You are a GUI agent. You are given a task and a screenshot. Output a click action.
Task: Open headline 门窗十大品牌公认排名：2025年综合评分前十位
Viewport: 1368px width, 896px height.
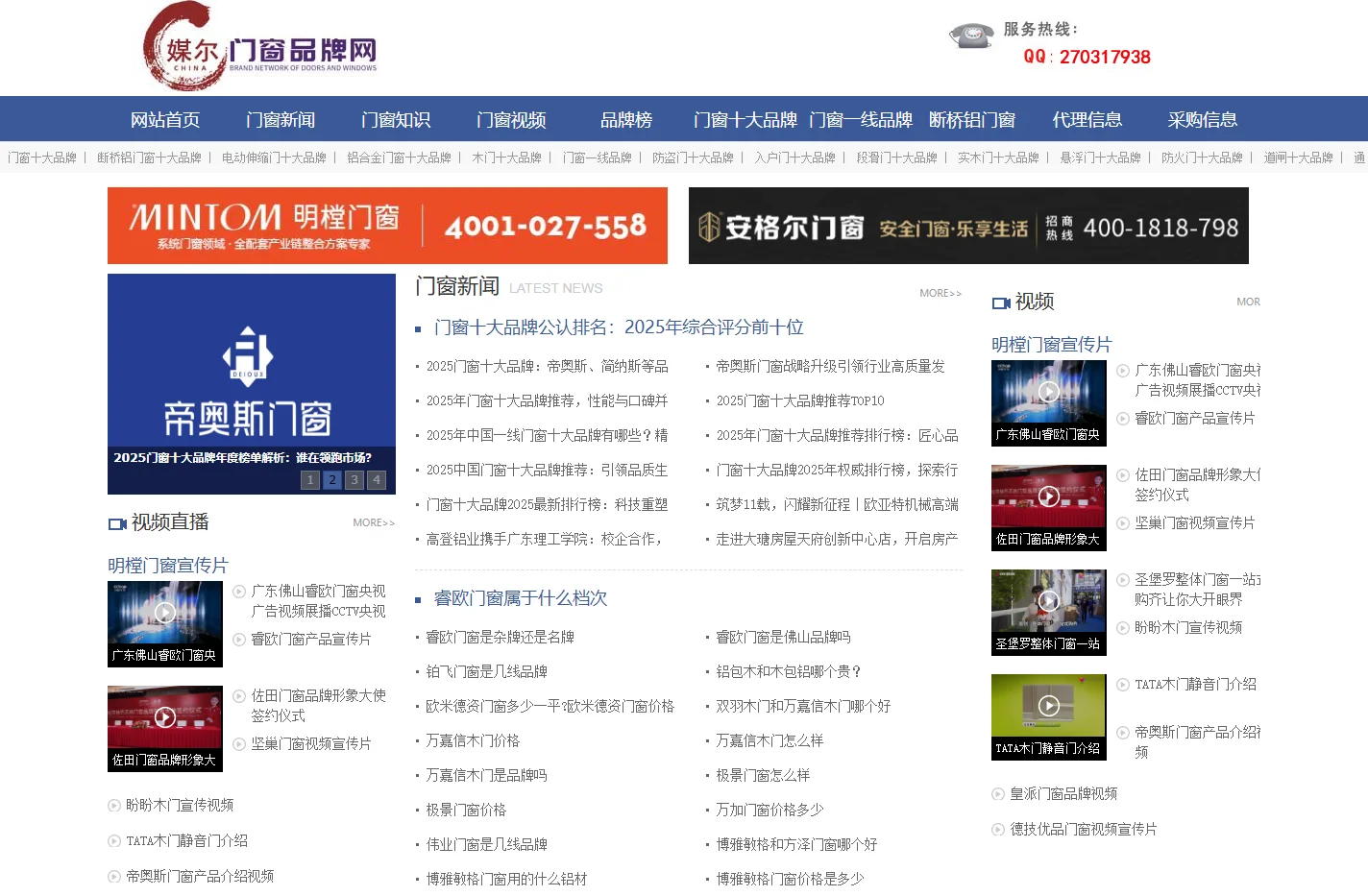(619, 327)
